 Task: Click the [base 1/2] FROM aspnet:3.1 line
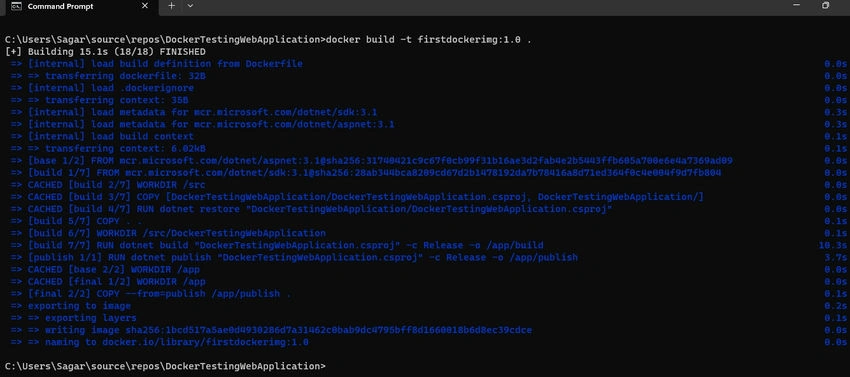[x=371, y=161]
